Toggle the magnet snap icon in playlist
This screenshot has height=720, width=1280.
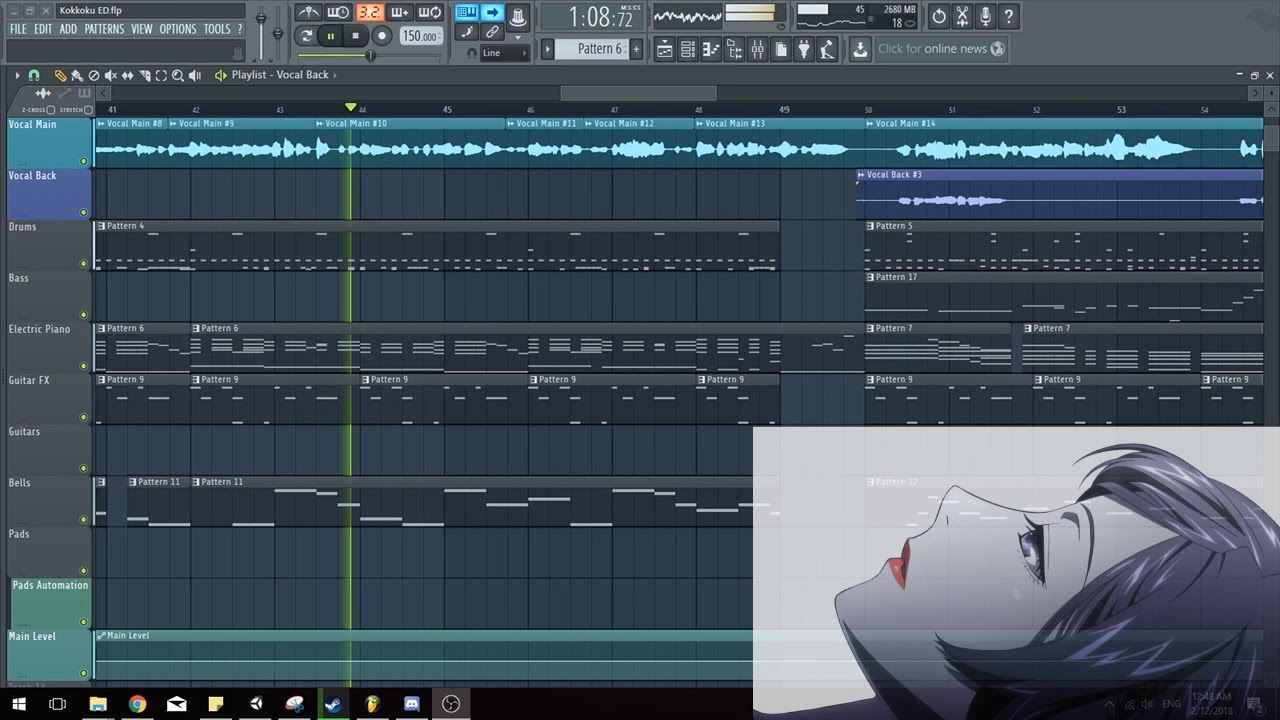(x=34, y=75)
